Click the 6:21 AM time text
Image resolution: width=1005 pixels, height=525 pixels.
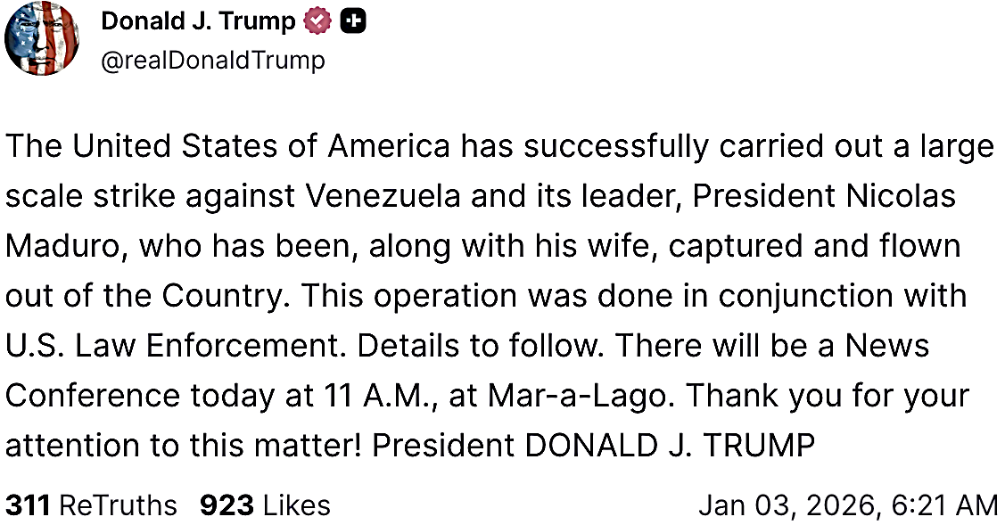(x=948, y=505)
